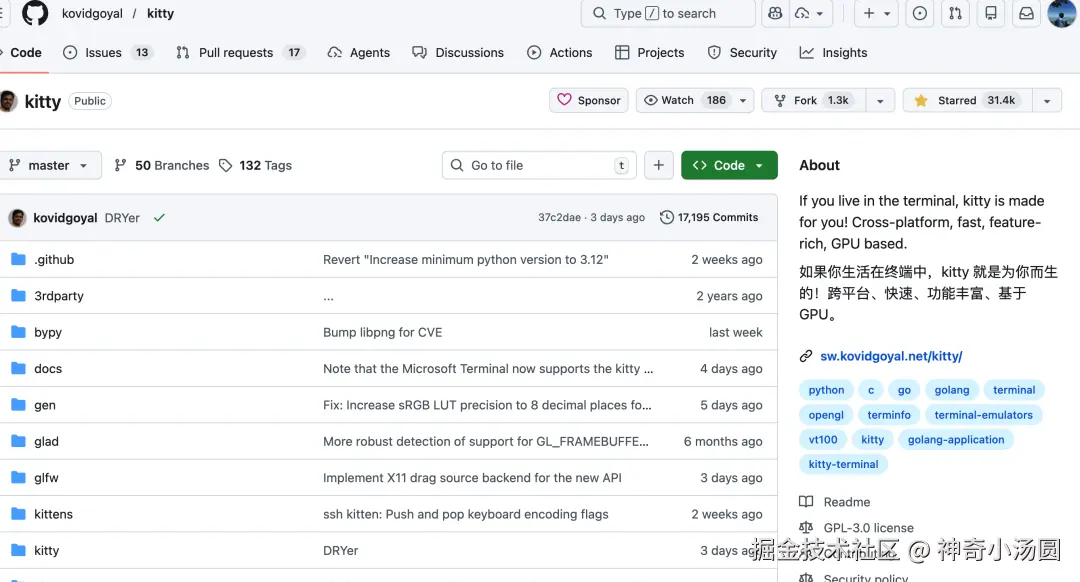Switch to the Insights tab
The image size is (1080, 582).
click(x=833, y=52)
